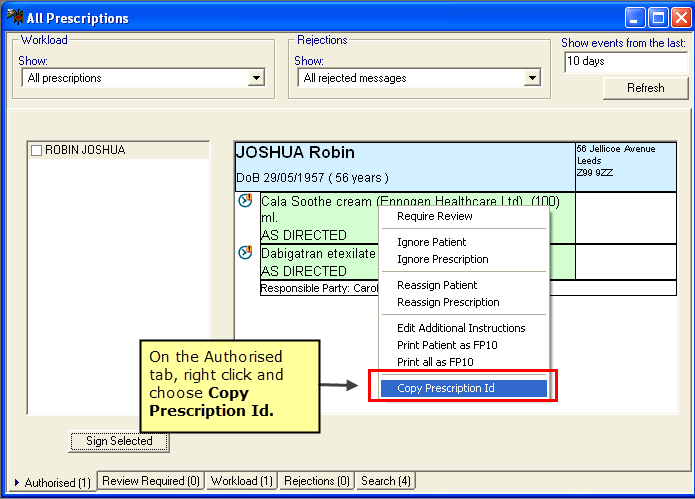Maximize the All Prescriptions window
The image size is (695, 499).
pyautogui.click(x=658, y=17)
